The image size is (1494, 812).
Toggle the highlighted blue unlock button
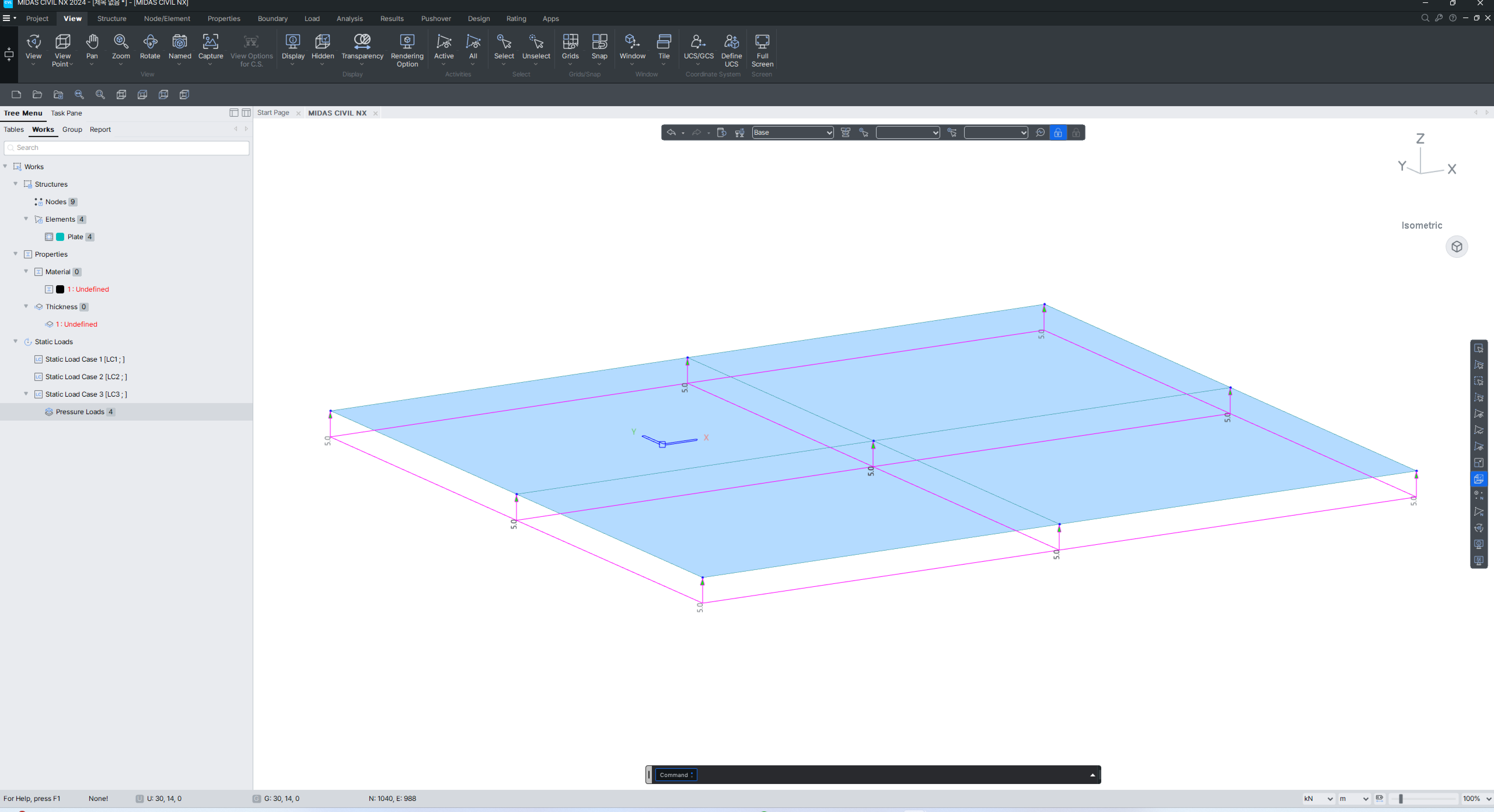pos(1058,133)
